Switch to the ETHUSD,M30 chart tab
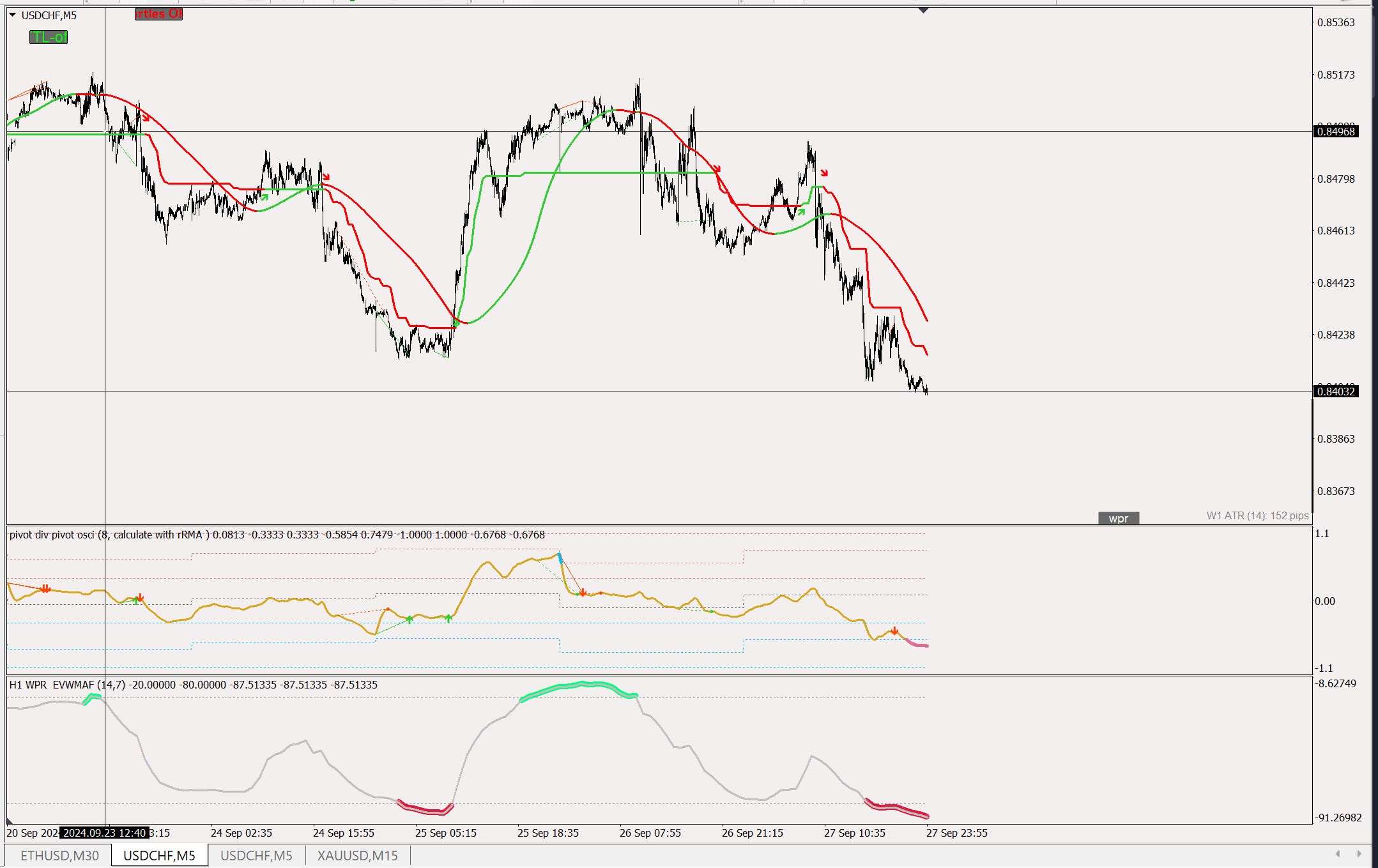This screenshot has height=868, width=1378. pos(59,855)
